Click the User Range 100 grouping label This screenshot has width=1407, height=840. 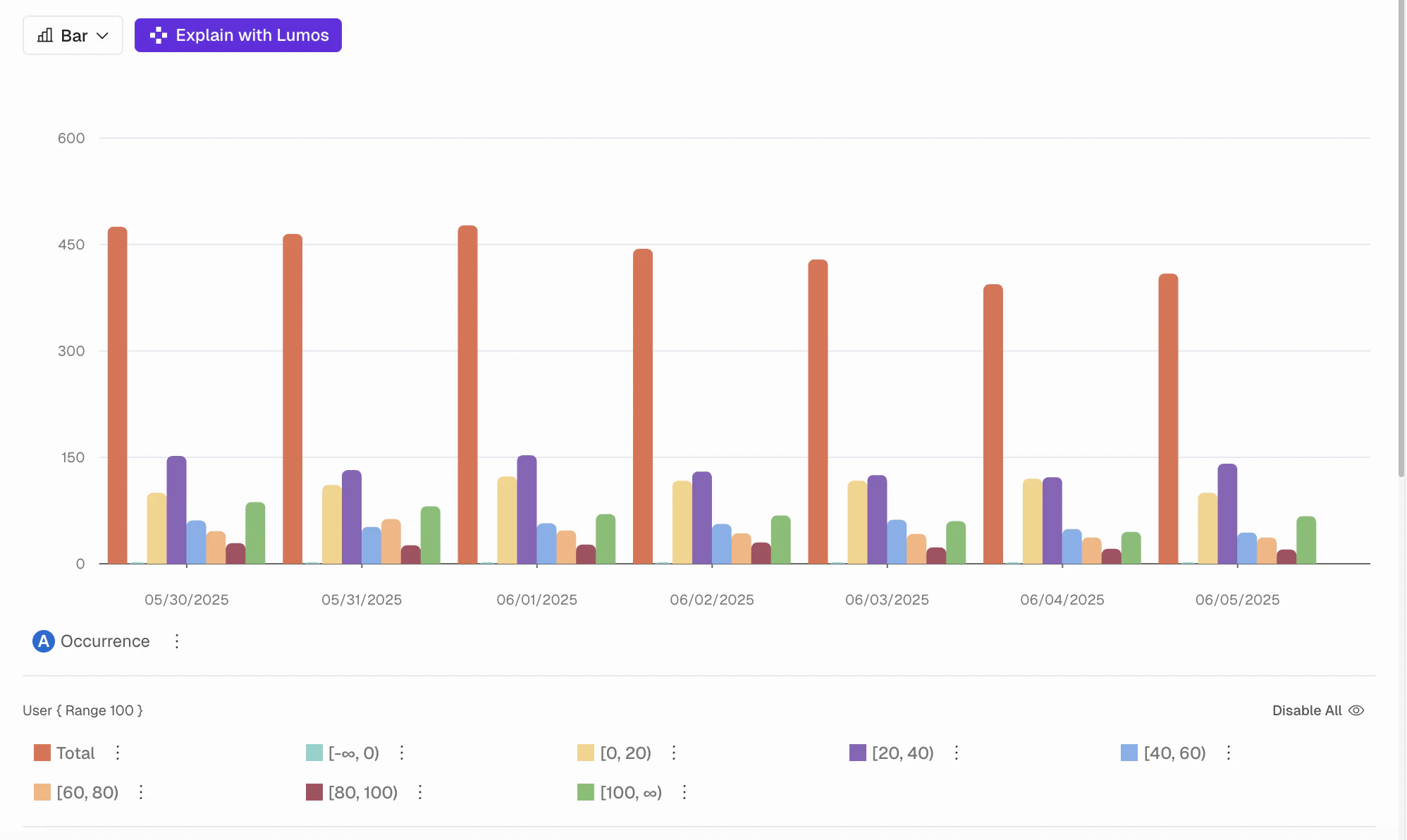[82, 710]
